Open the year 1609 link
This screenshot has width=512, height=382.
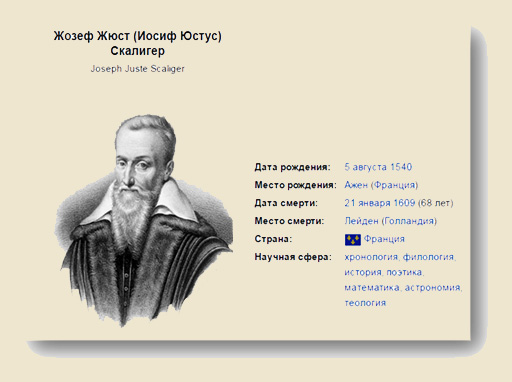(404, 203)
